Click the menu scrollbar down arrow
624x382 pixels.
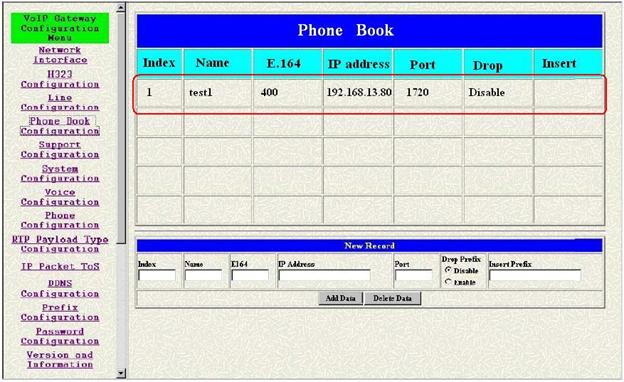click(x=121, y=373)
